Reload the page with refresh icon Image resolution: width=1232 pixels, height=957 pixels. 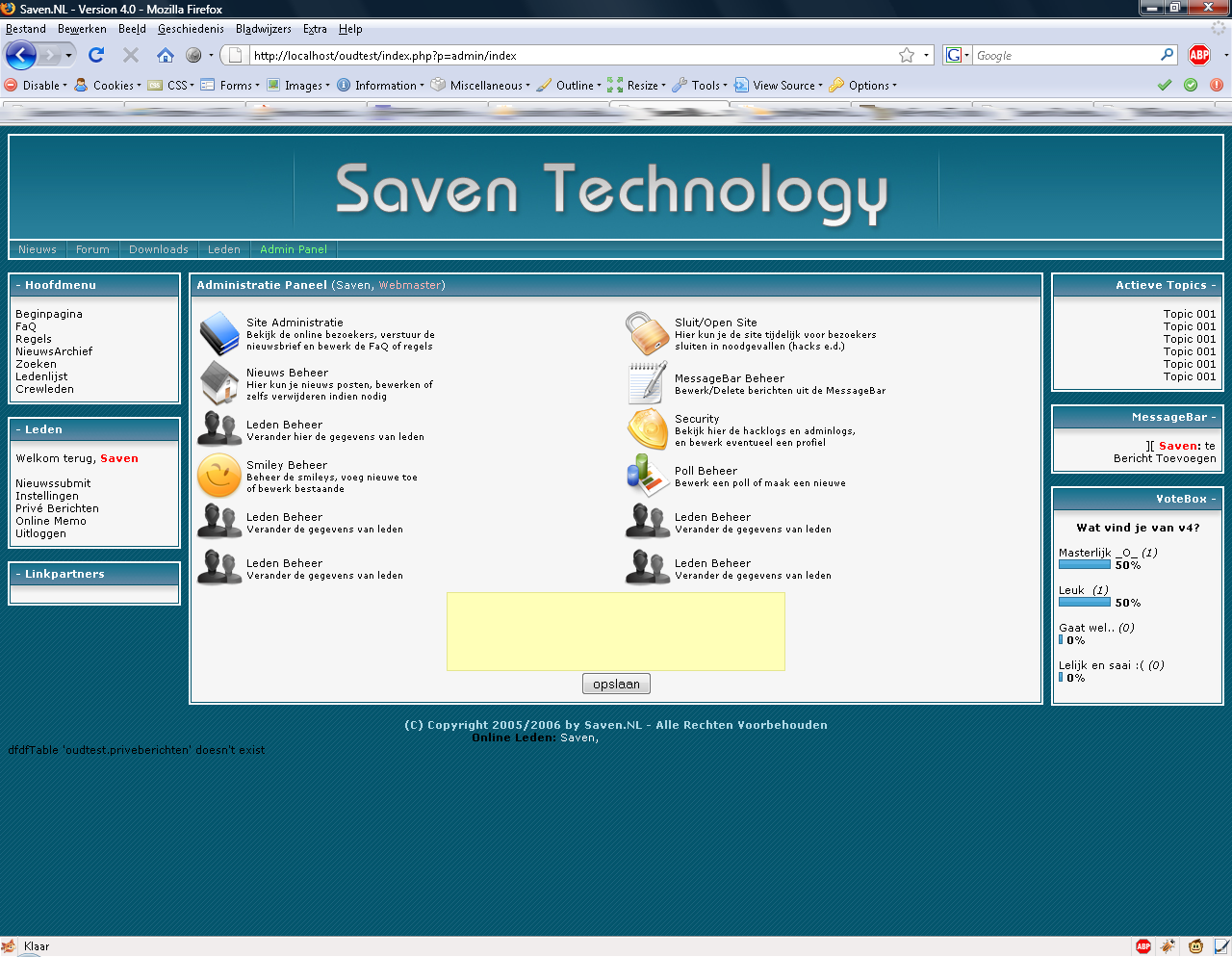pos(96,55)
